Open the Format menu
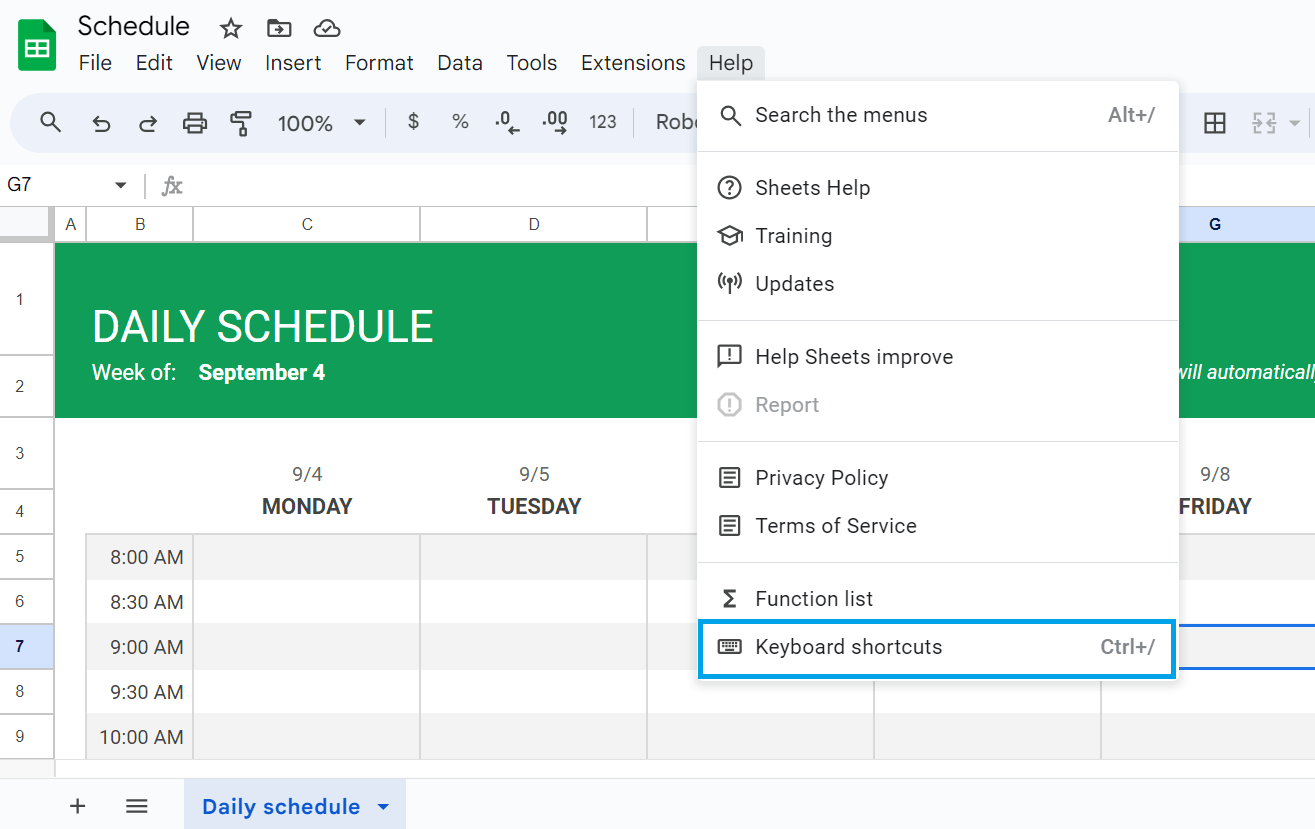1315x829 pixels. [379, 63]
